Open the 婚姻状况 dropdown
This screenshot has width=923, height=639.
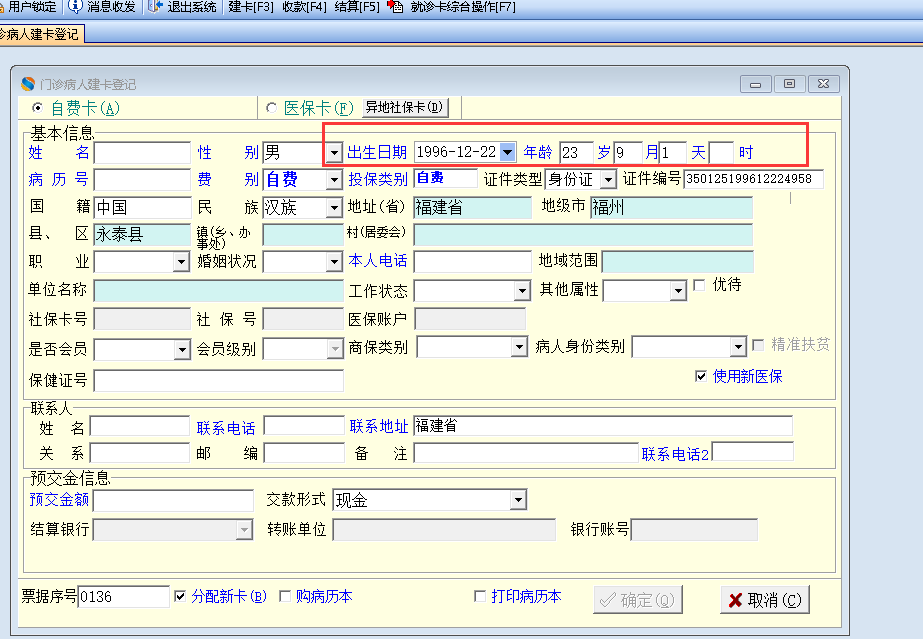point(334,261)
